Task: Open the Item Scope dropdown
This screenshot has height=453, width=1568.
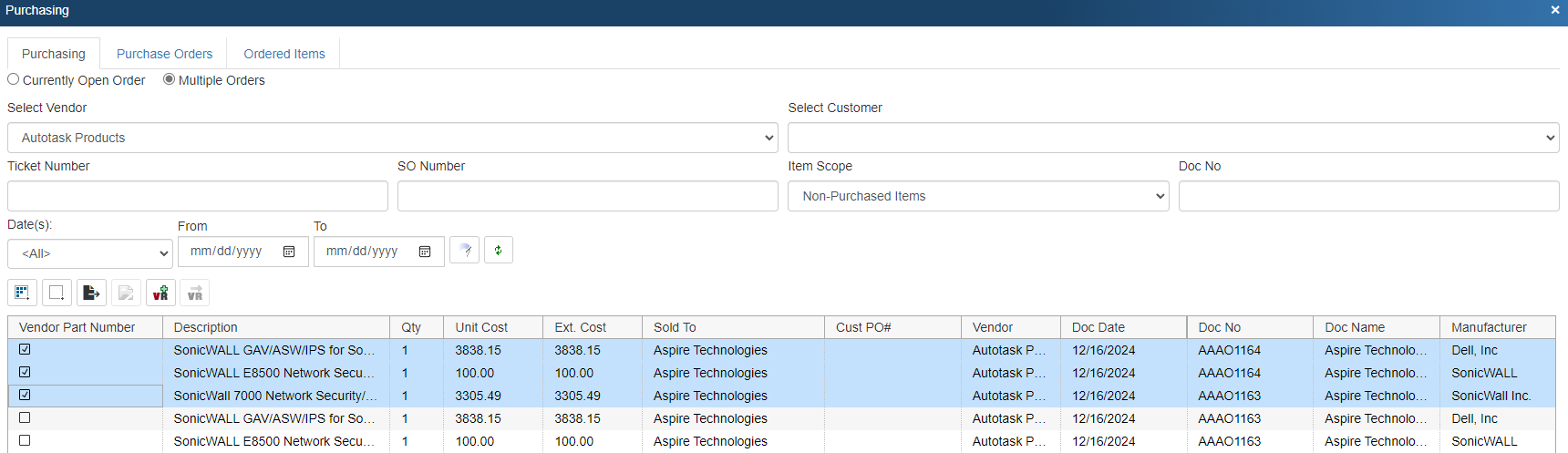Action: click(977, 196)
